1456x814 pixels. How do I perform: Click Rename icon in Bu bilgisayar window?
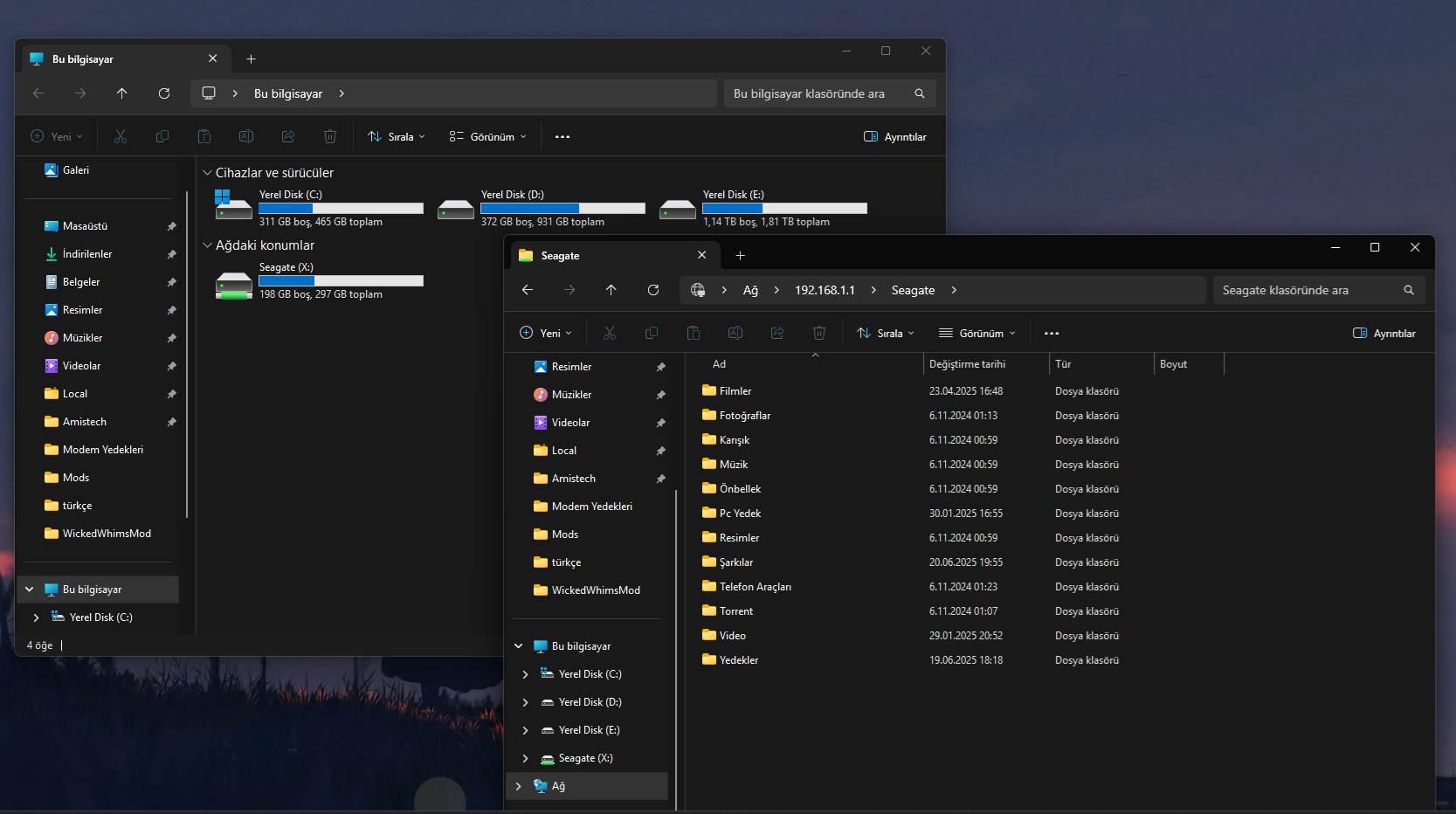tap(246, 136)
